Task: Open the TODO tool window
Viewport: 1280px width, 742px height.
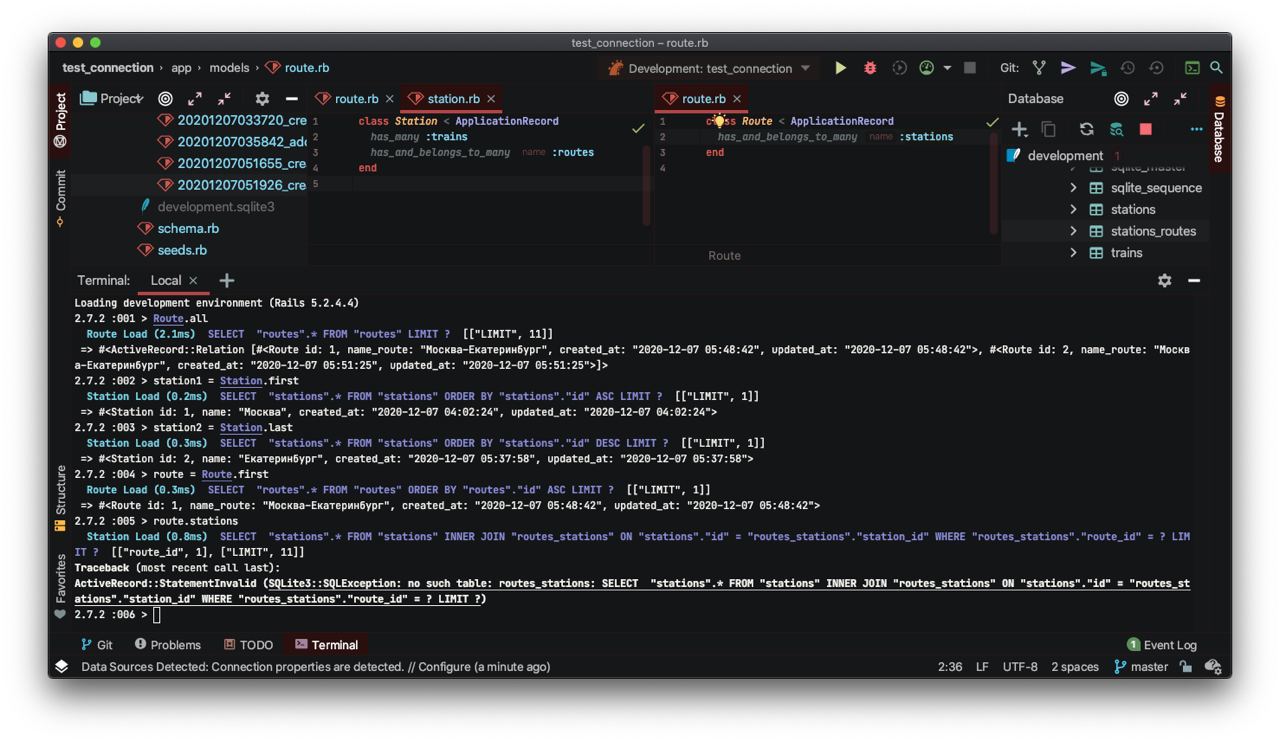Action: pos(248,645)
